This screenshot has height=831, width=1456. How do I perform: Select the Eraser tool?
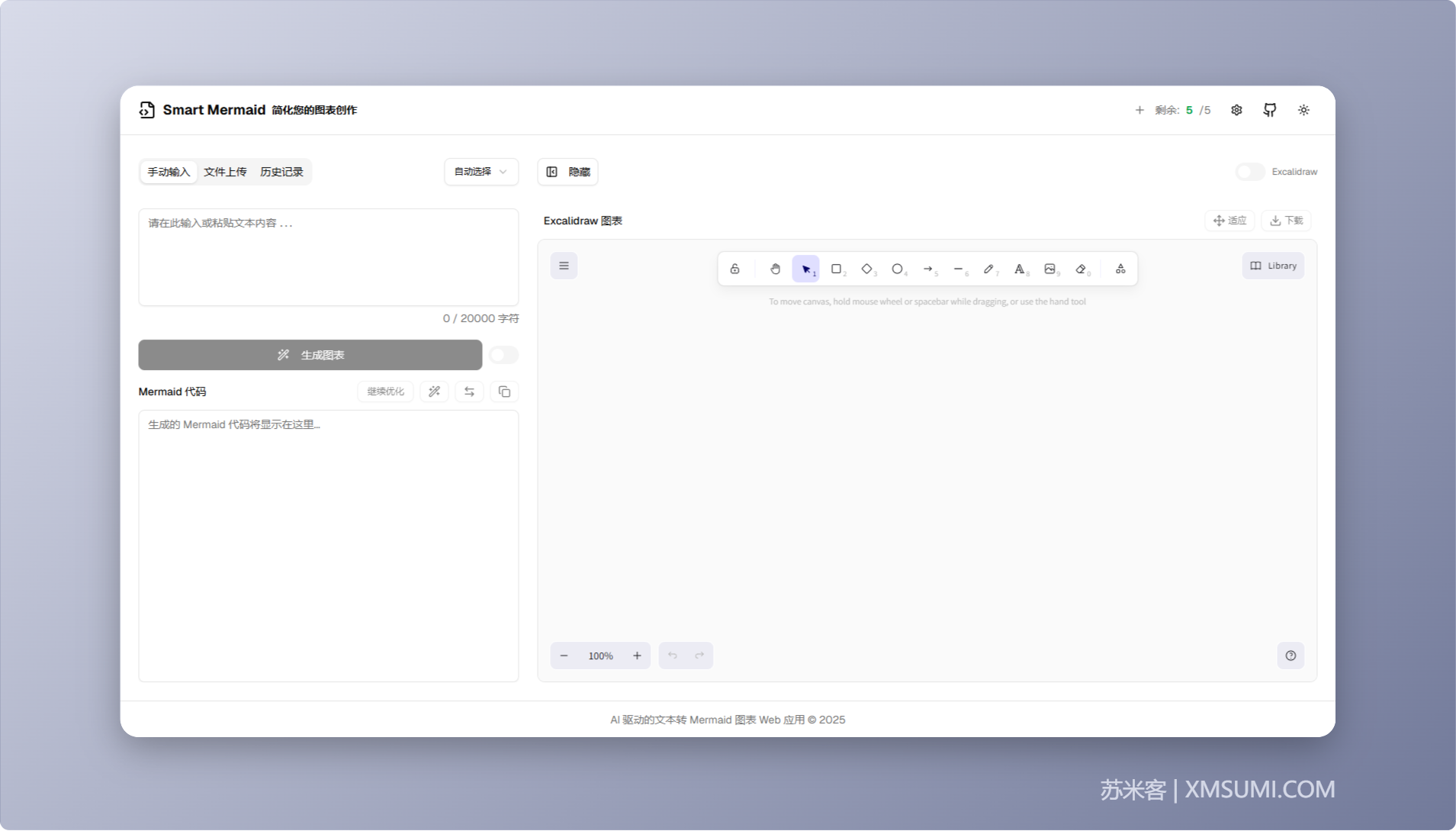tap(1081, 269)
